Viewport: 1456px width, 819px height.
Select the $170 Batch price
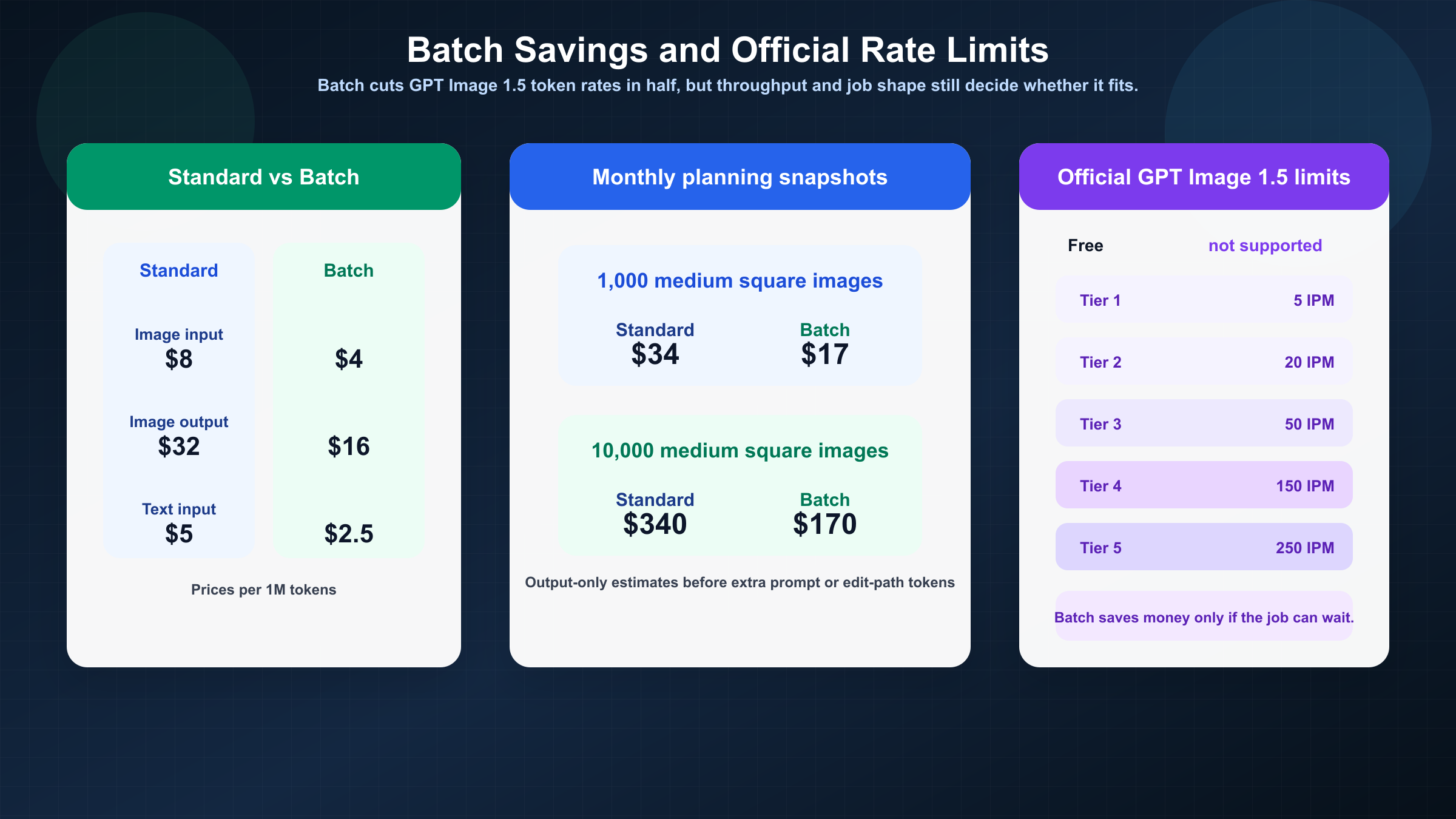[x=824, y=524]
